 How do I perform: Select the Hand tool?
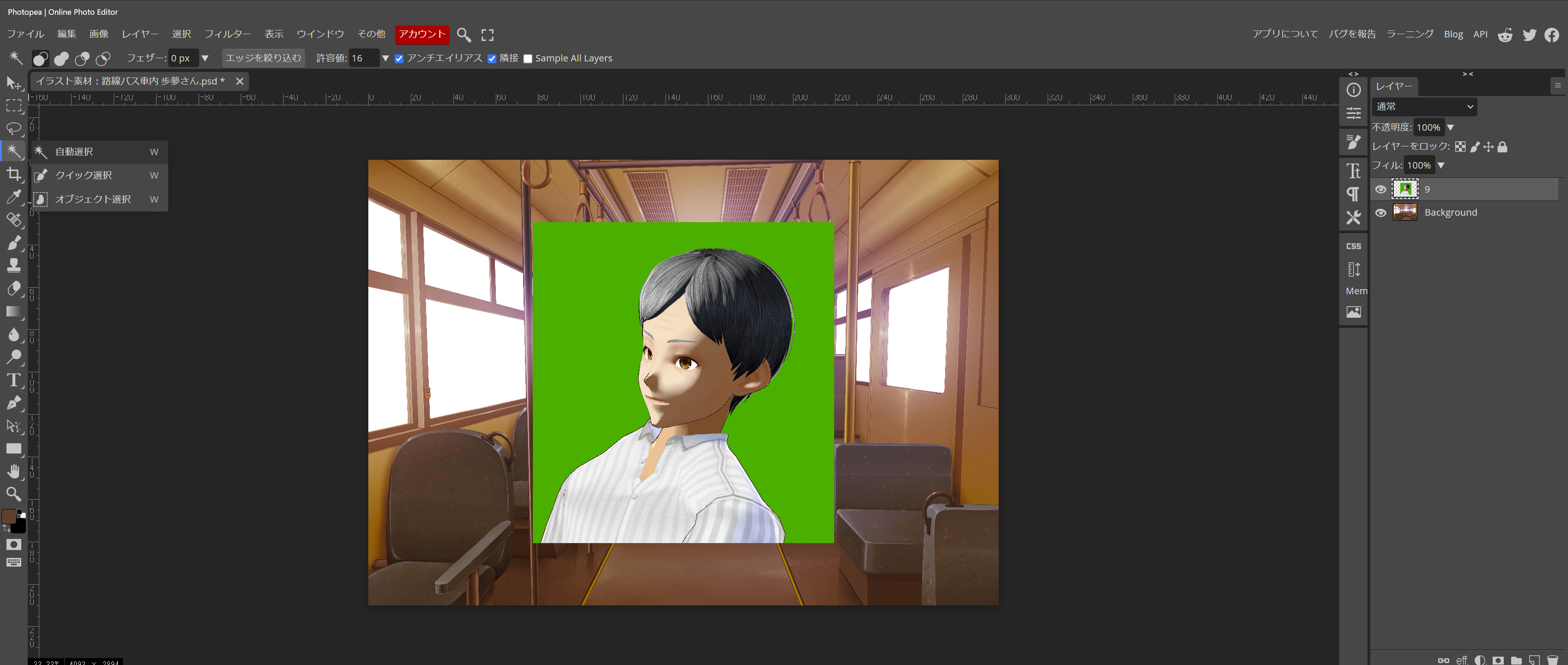click(x=13, y=471)
